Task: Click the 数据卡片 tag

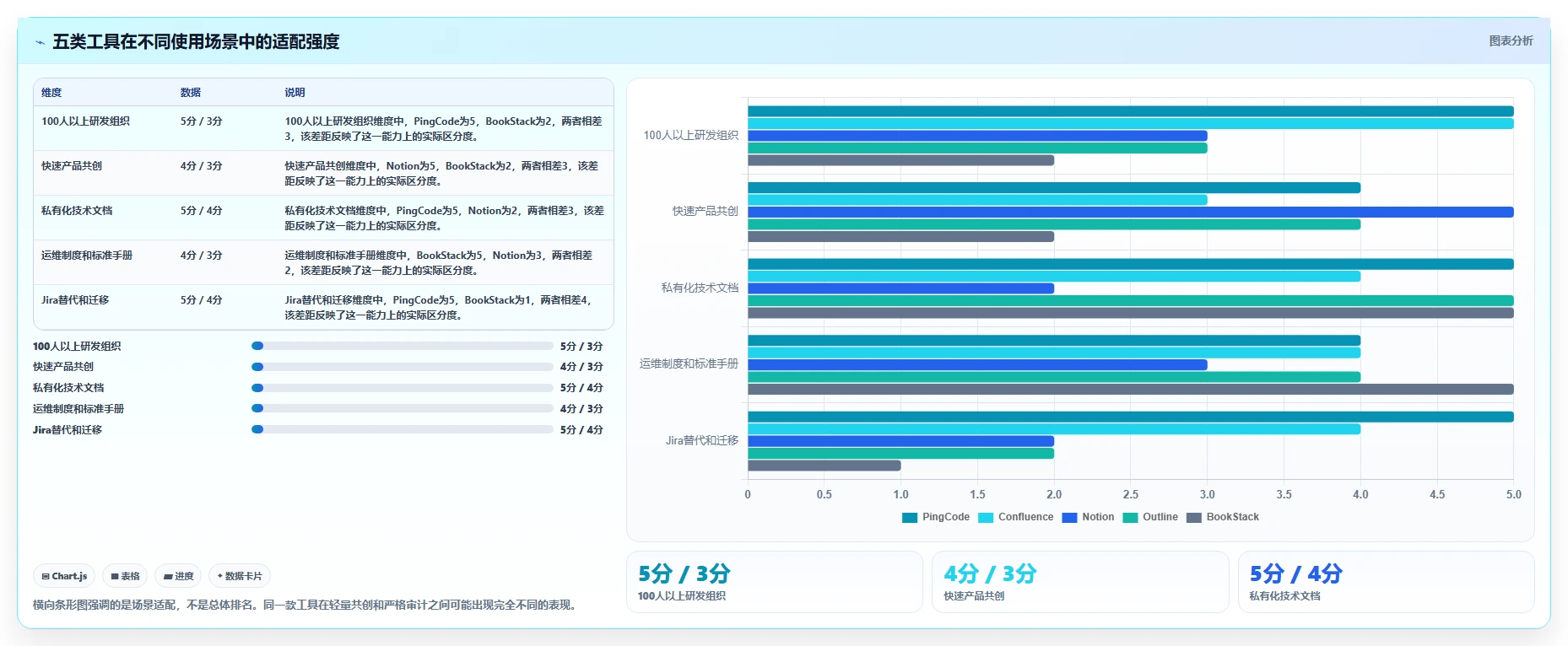Action: click(x=240, y=576)
